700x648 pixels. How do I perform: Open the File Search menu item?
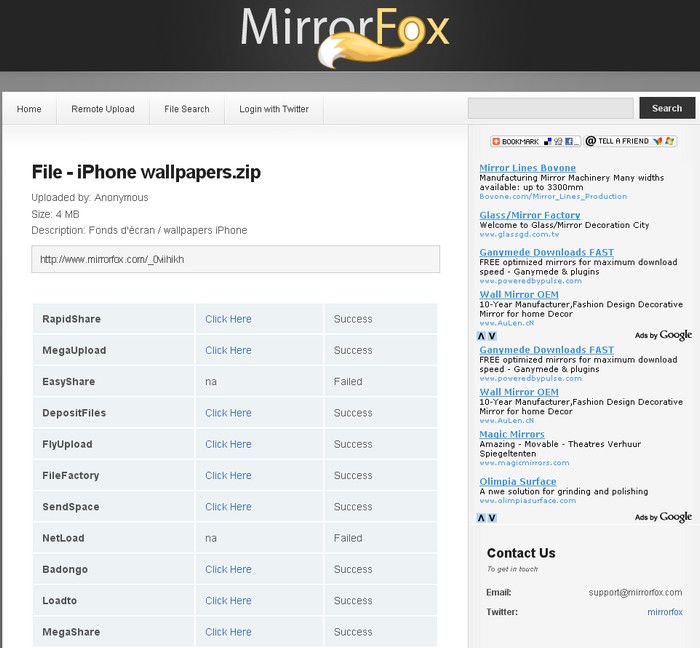[187, 109]
